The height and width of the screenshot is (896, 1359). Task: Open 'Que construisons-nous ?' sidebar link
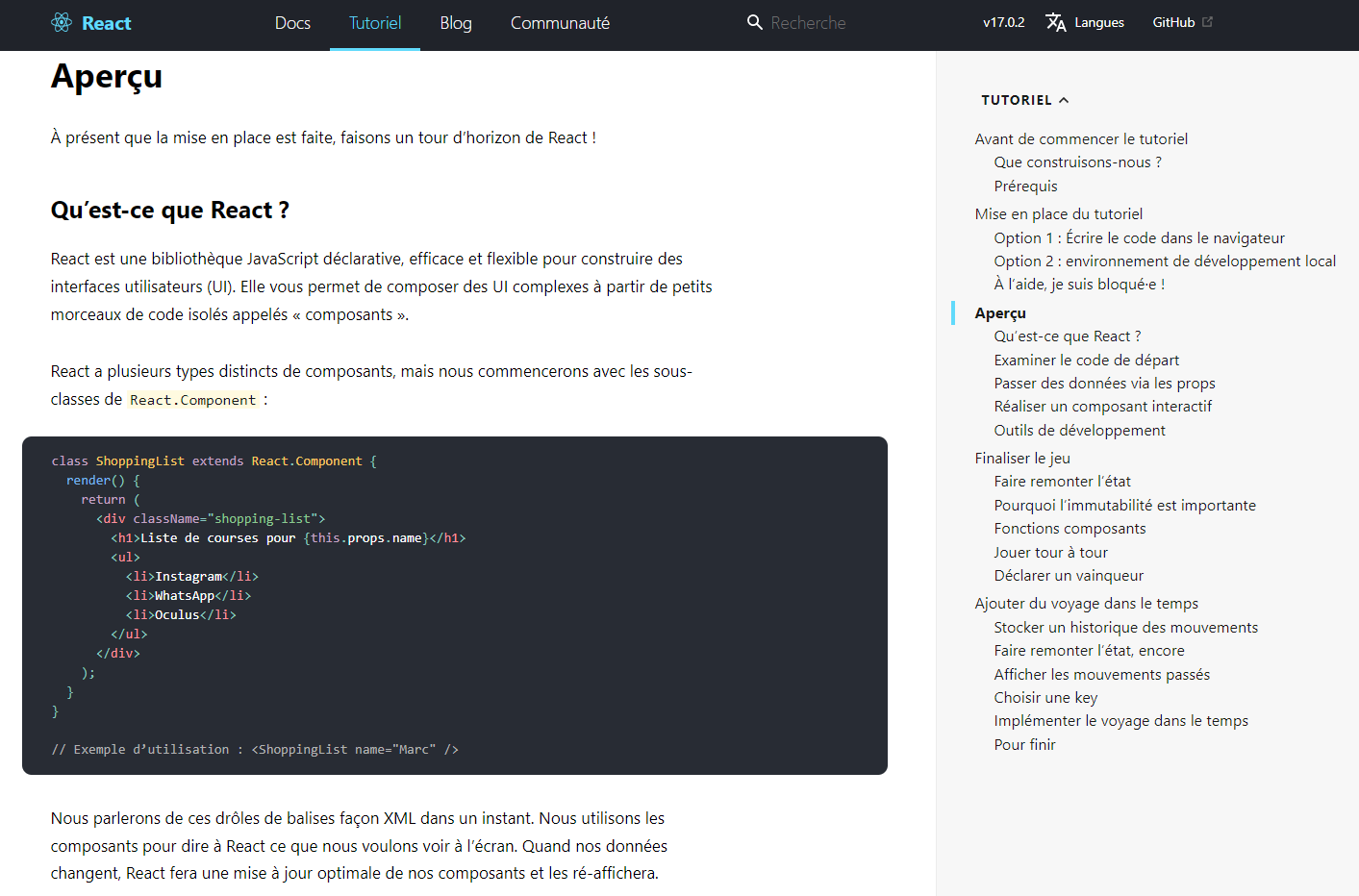[1077, 162]
